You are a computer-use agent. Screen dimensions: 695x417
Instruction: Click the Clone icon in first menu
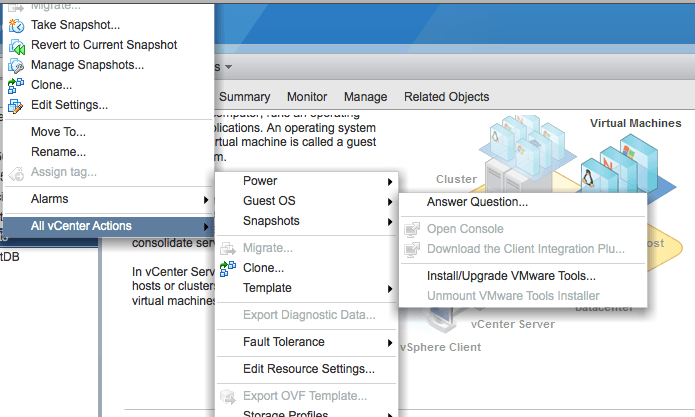15,85
